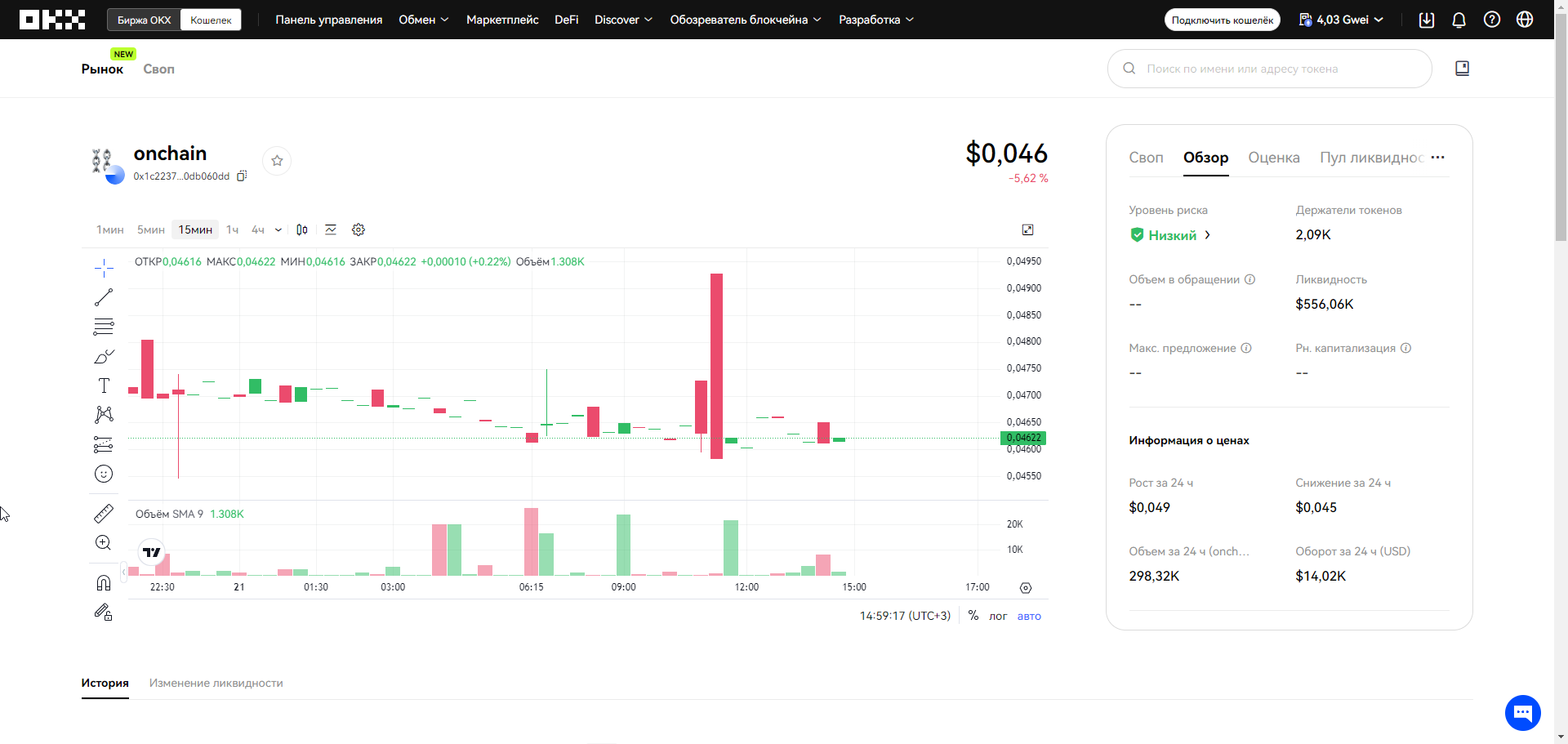
Task: Switch to the Оценка tab
Action: (1273, 158)
